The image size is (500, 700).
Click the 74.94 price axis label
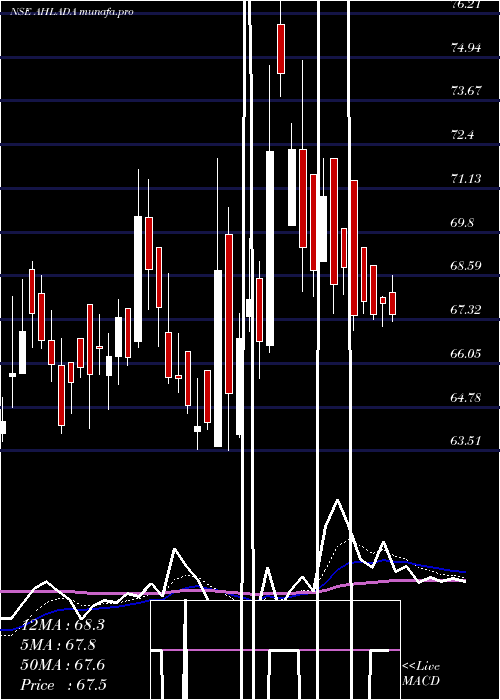(466, 48)
